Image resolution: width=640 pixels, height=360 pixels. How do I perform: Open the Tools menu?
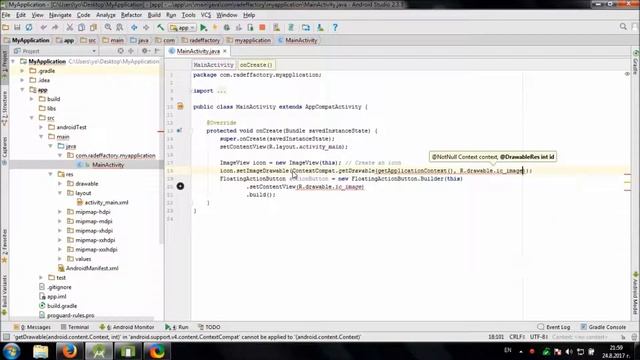point(188,15)
